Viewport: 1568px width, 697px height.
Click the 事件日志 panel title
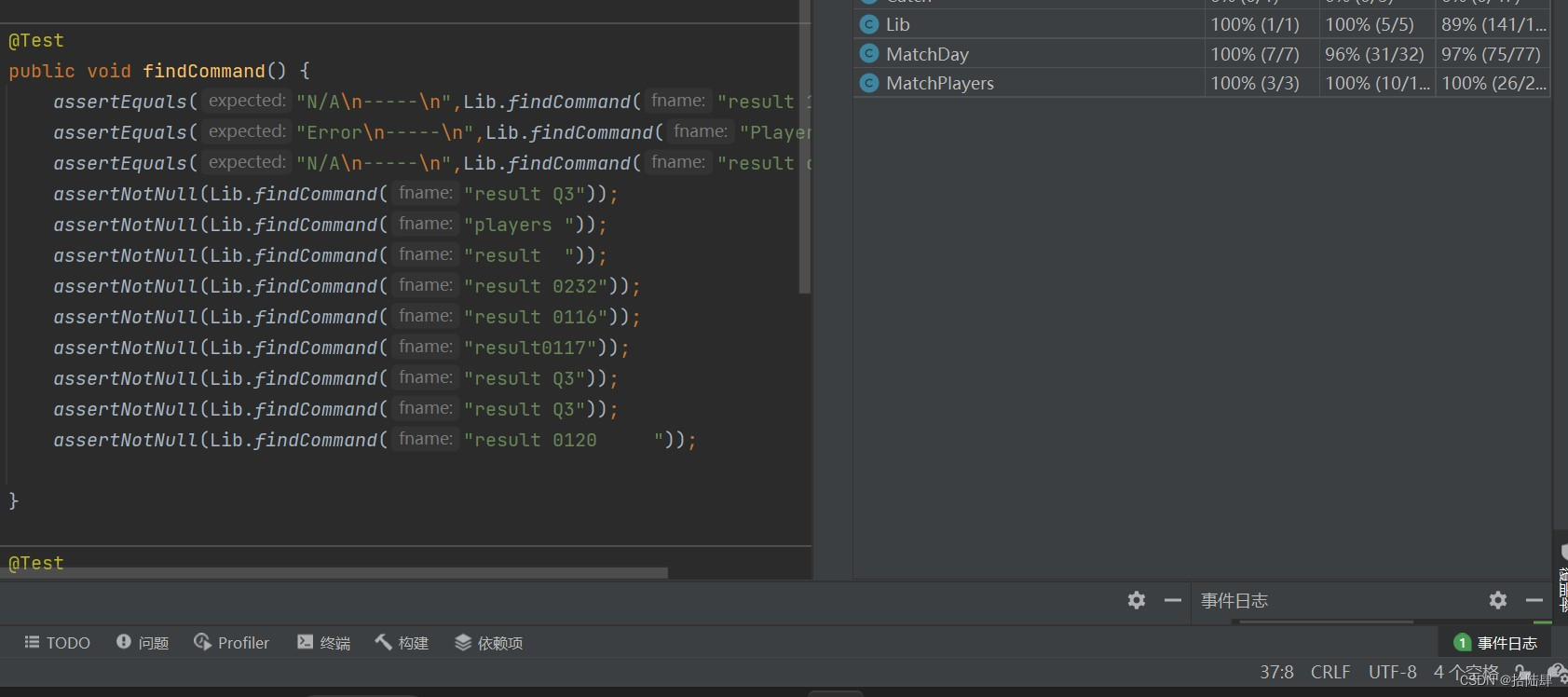click(1234, 601)
